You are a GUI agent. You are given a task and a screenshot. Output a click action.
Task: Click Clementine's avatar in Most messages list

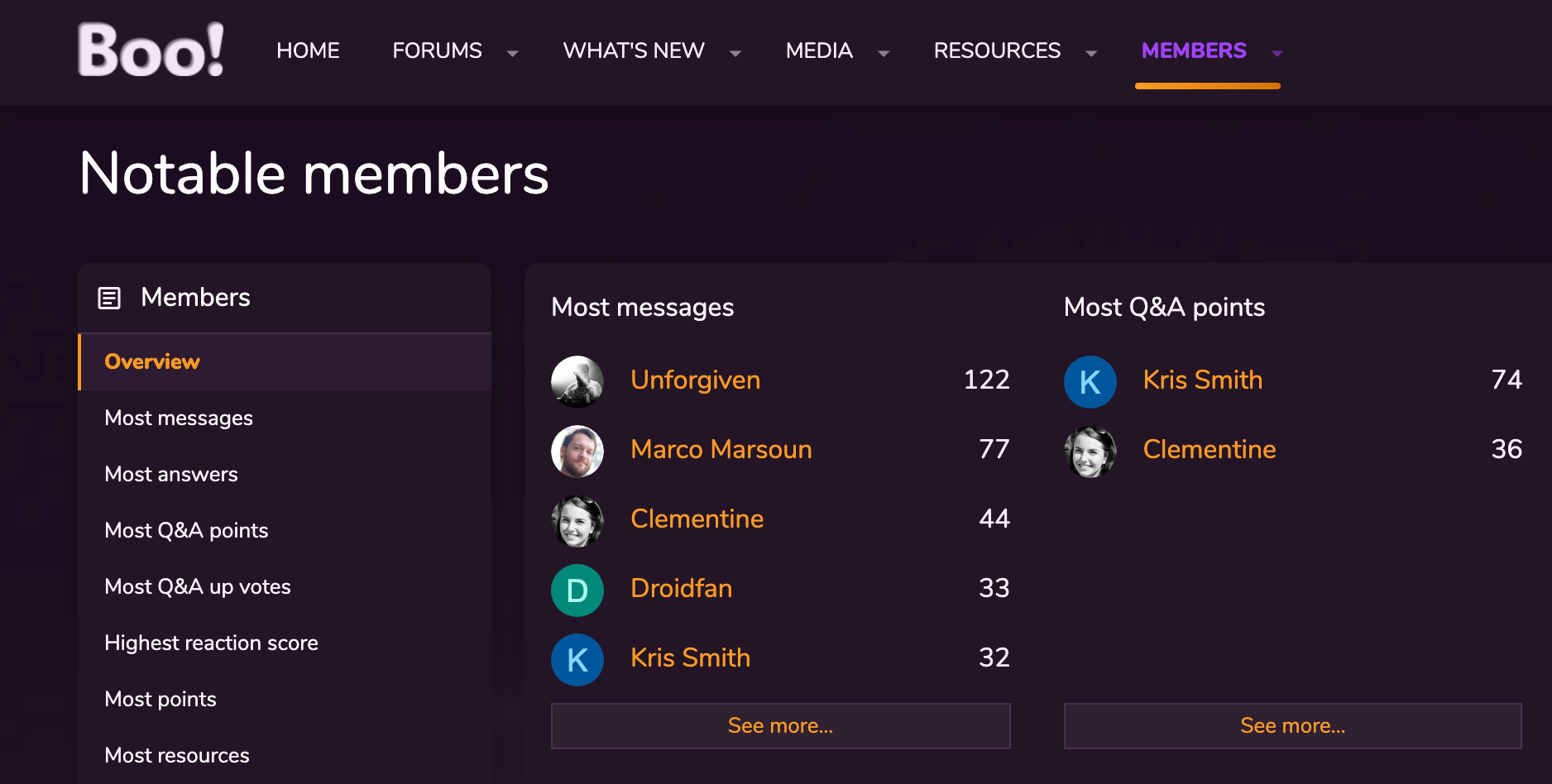tap(577, 520)
